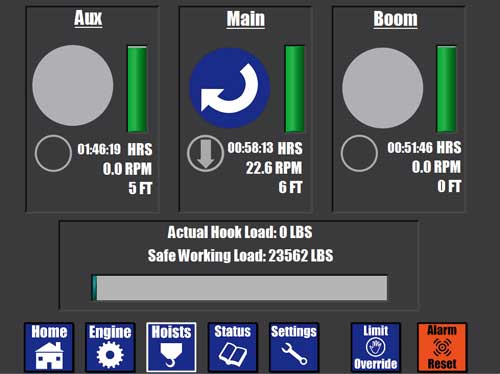
Task: Click Safe Working Load: 23562 LBS text
Action: tap(241, 256)
